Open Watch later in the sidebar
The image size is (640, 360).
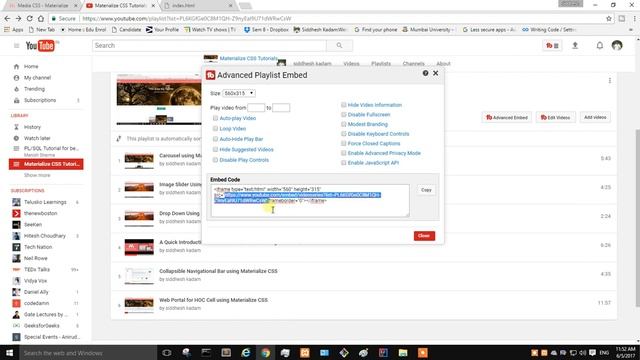37,138
